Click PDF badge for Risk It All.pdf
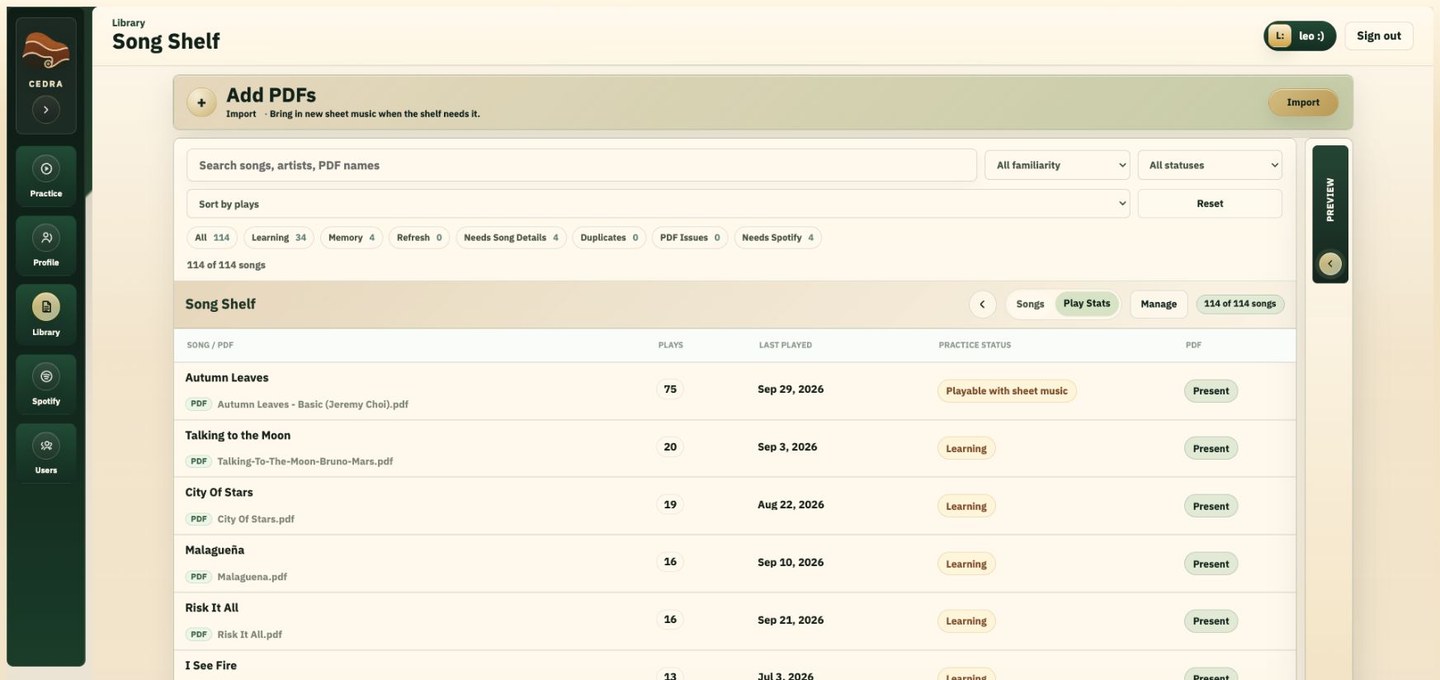This screenshot has width=1440, height=680. click(x=199, y=634)
